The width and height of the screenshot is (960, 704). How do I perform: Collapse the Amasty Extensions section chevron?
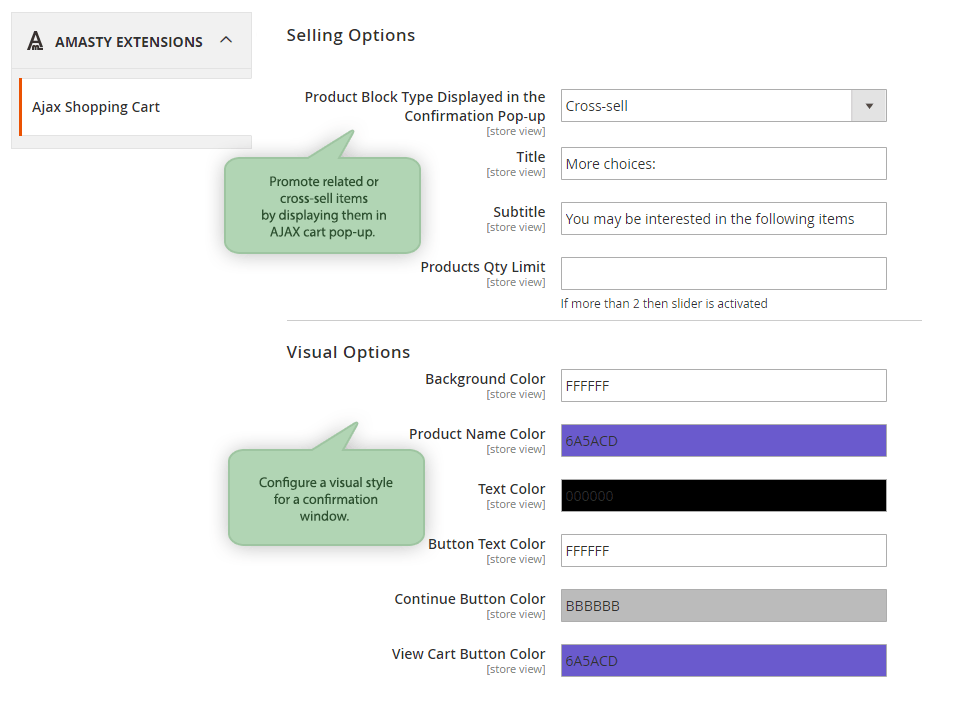(x=226, y=40)
